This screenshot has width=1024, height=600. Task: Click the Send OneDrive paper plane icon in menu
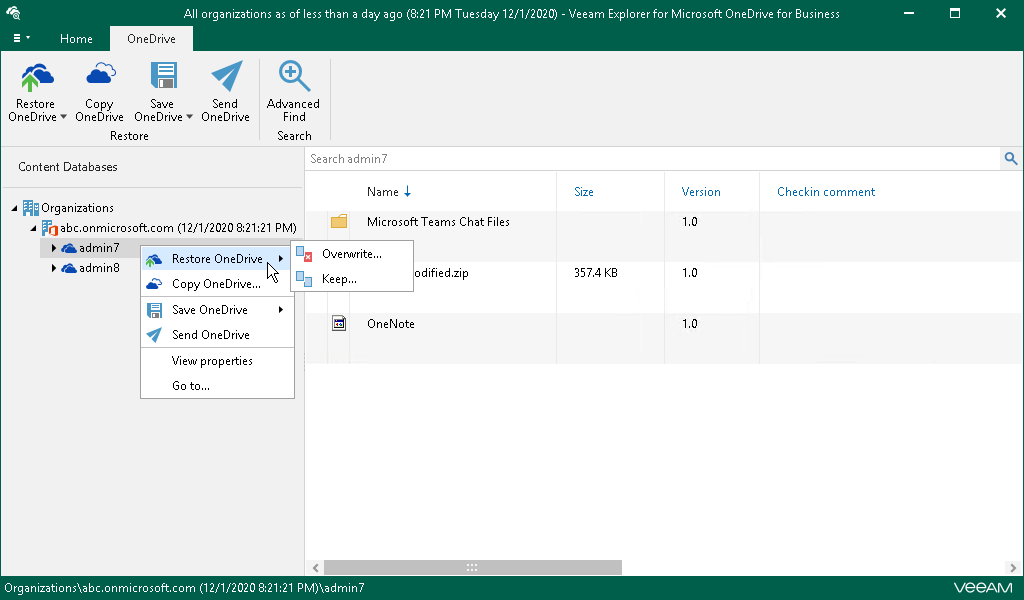point(154,335)
